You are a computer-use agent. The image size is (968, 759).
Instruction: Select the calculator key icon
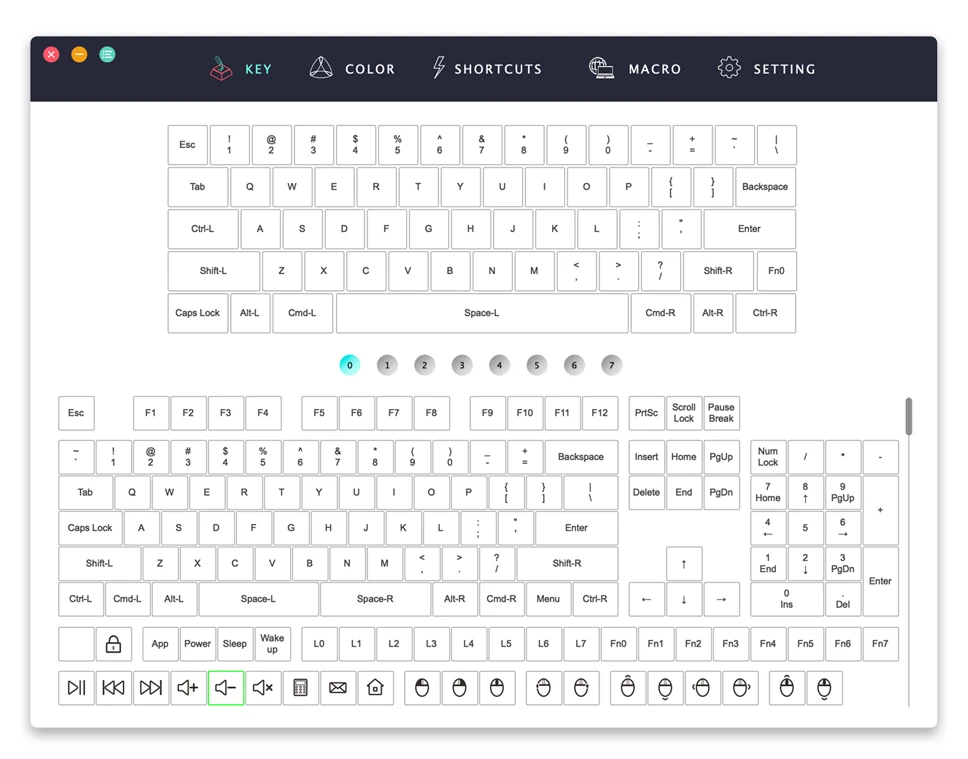click(301, 687)
